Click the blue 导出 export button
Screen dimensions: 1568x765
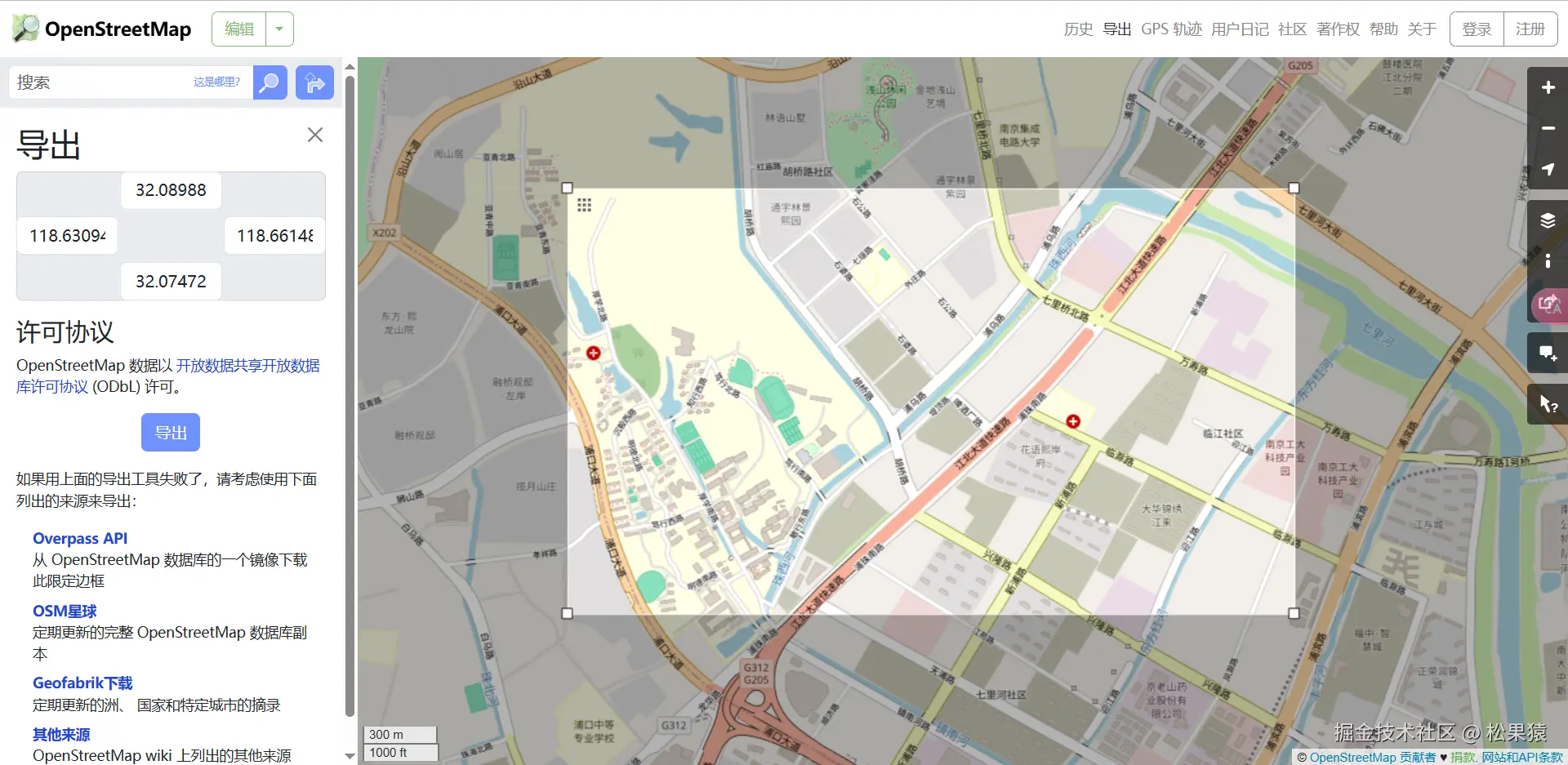[x=171, y=433]
